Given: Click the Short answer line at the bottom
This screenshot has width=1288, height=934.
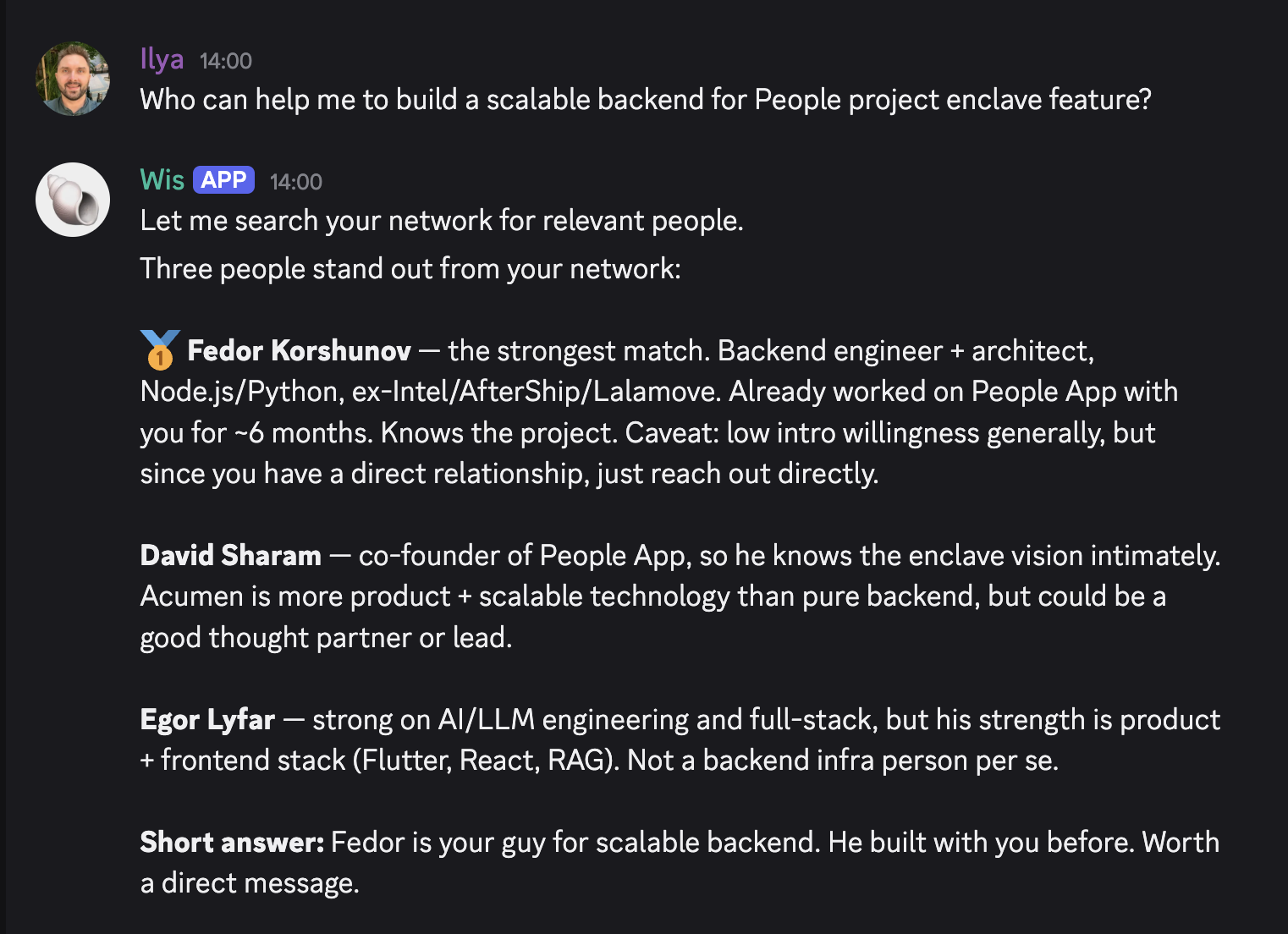Looking at the screenshot, I should click(677, 842).
